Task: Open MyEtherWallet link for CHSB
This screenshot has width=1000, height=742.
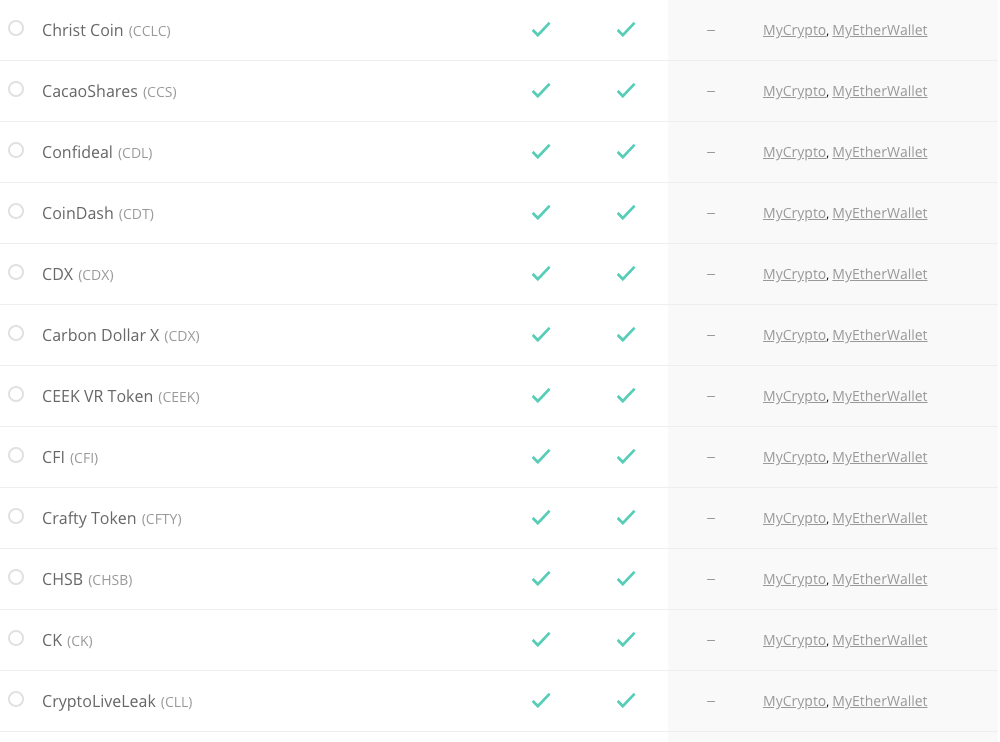Action: (x=880, y=579)
